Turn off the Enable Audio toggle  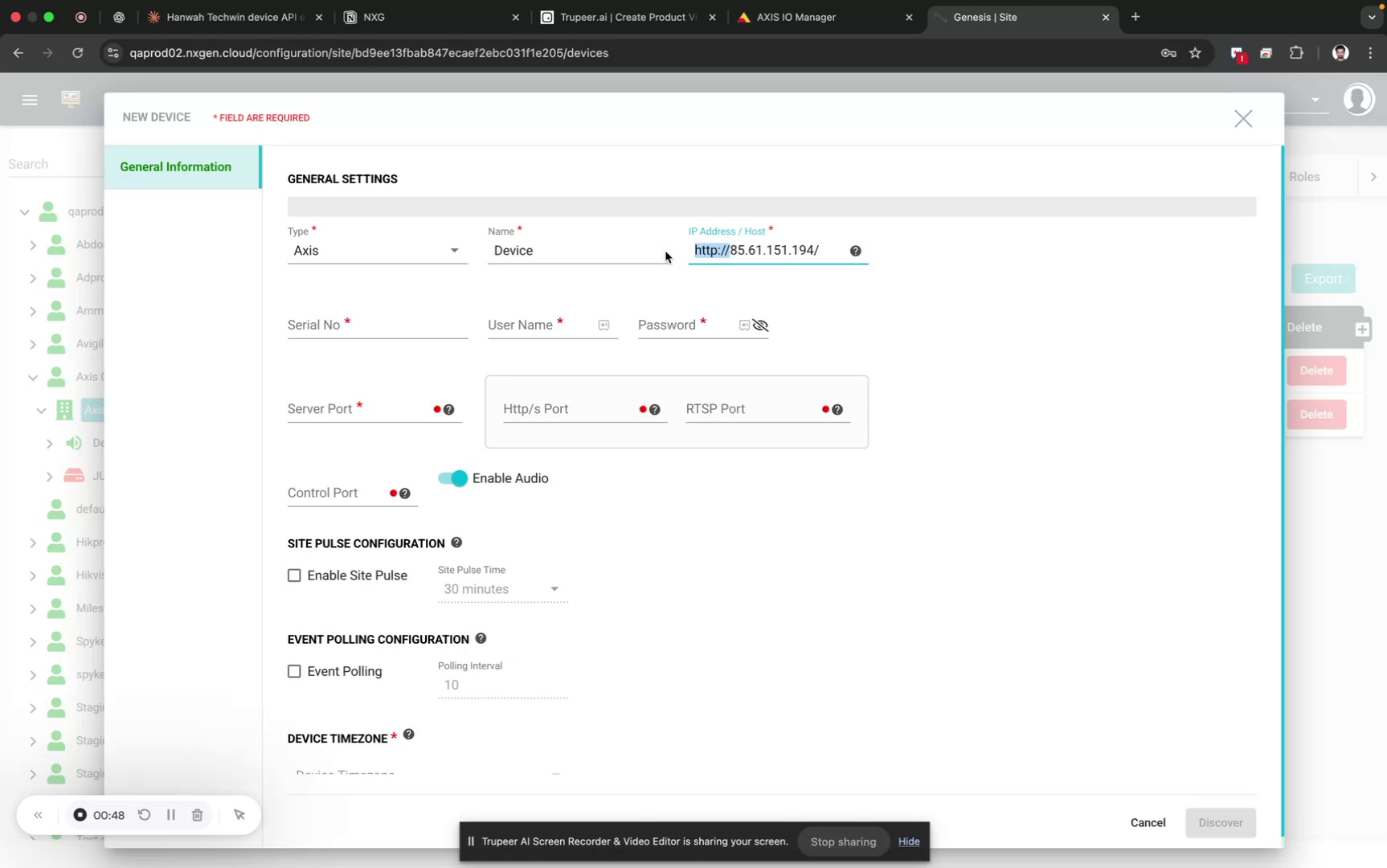[x=452, y=477]
